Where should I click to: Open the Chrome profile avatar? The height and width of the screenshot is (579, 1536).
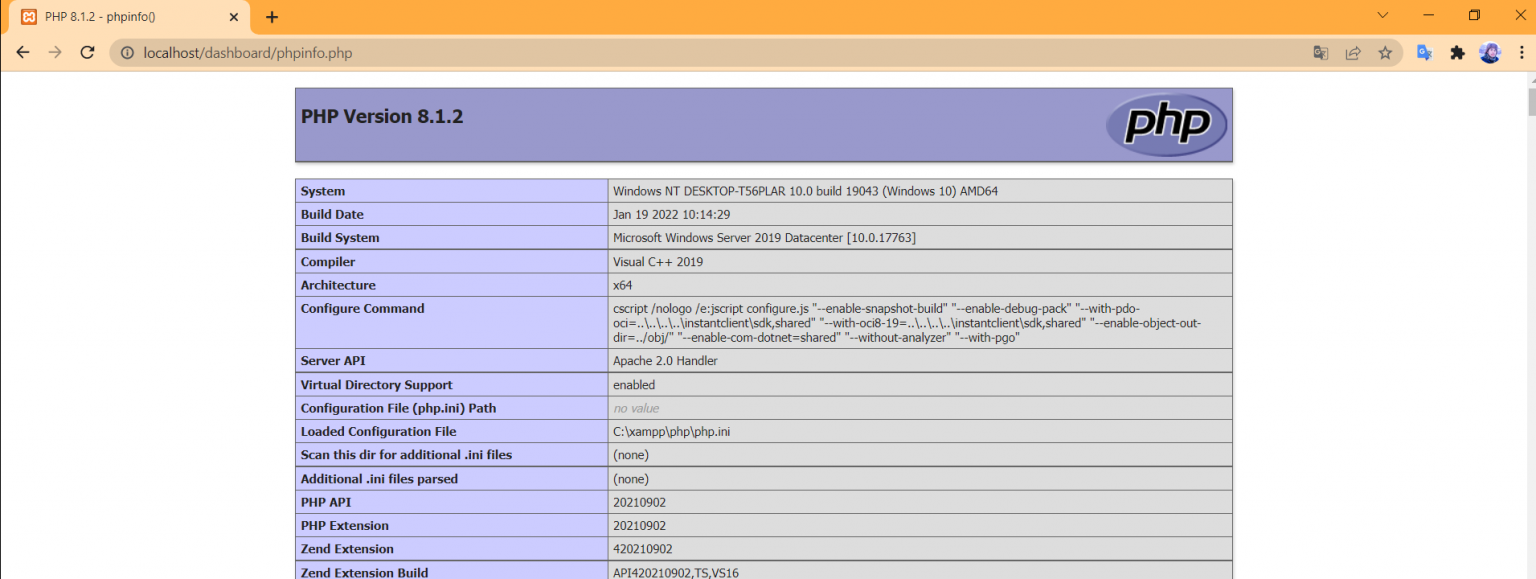(1490, 53)
